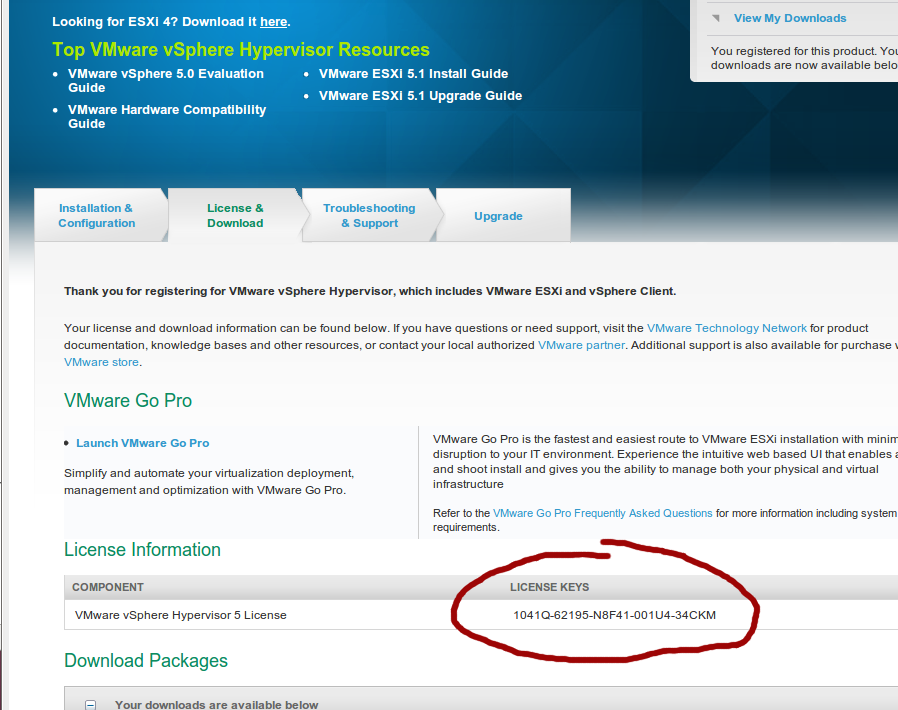The image size is (898, 710).
Task: Open the Installation & Configuration tab
Action: click(x=97, y=215)
